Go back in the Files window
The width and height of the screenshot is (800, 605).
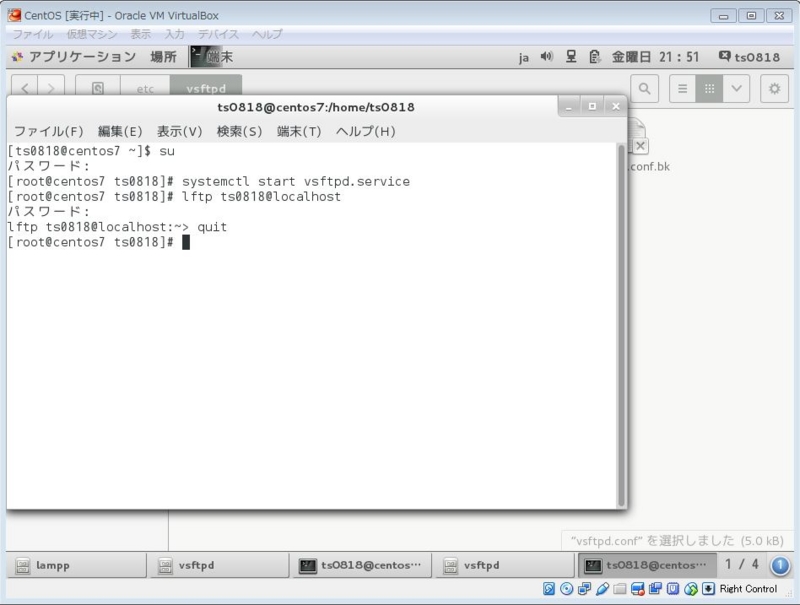coord(24,88)
